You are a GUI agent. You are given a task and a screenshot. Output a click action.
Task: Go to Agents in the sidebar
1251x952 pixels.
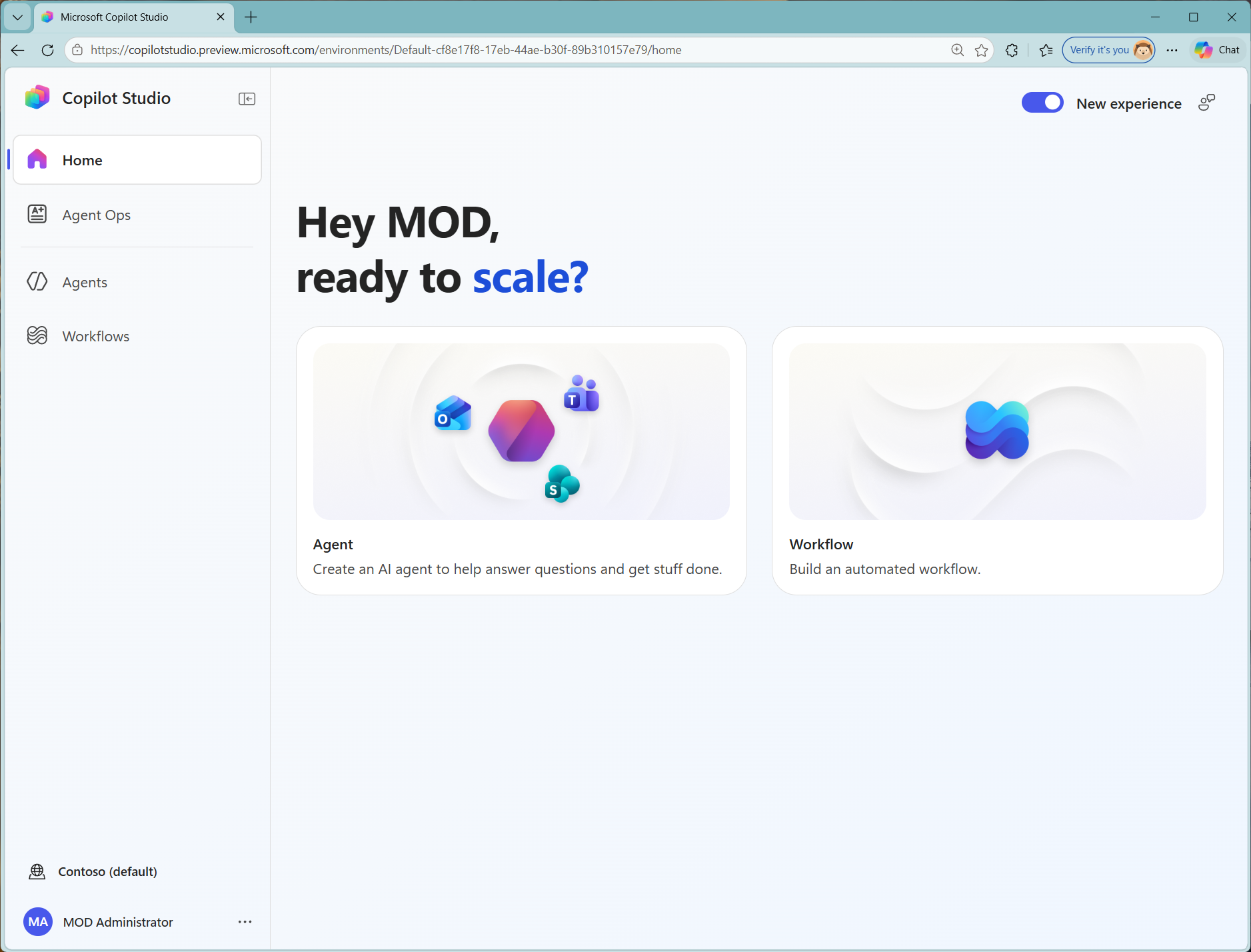point(137,282)
